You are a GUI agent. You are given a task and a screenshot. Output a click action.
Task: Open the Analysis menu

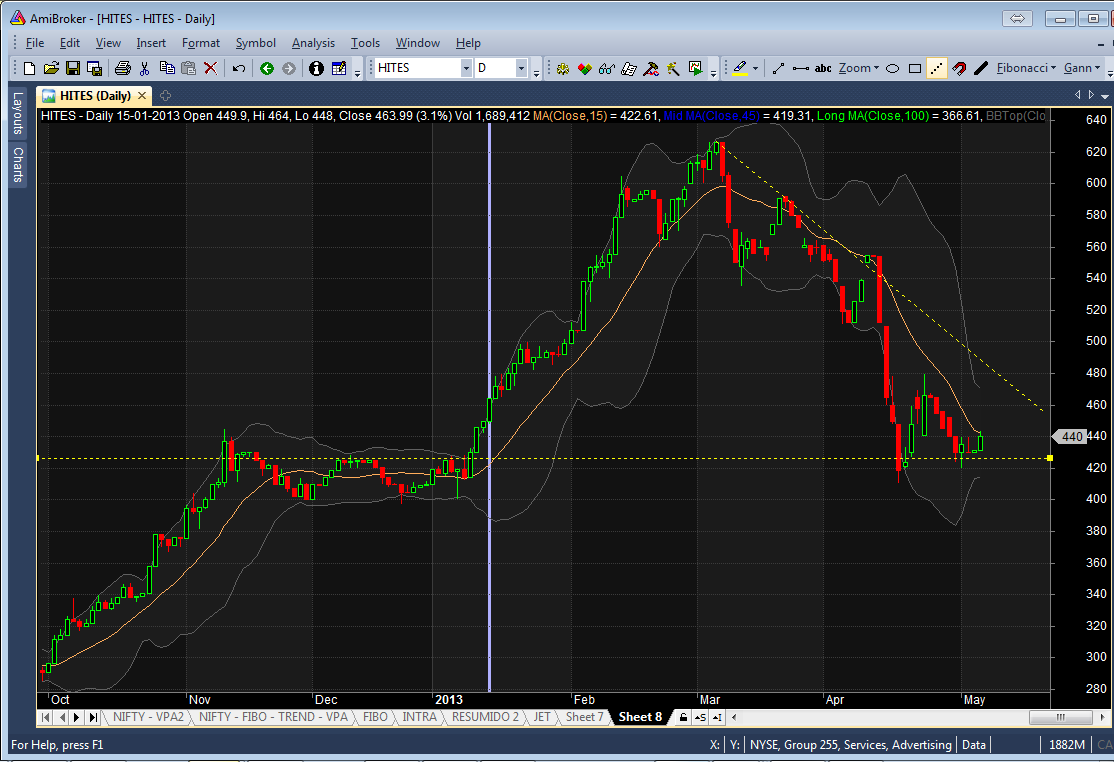tap(313, 43)
